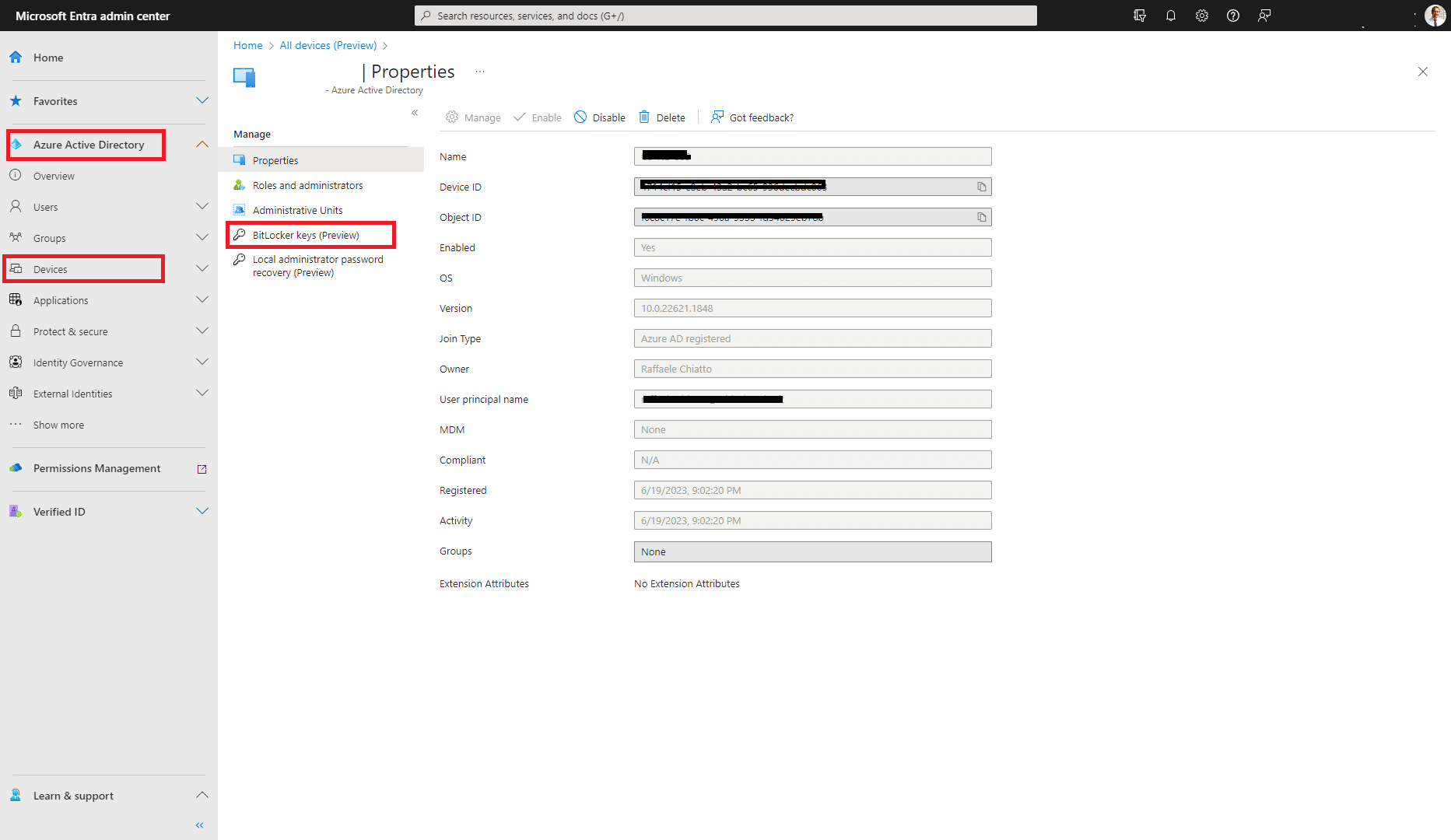Click Got feedback? link
Viewport: 1451px width, 840px height.
click(752, 117)
